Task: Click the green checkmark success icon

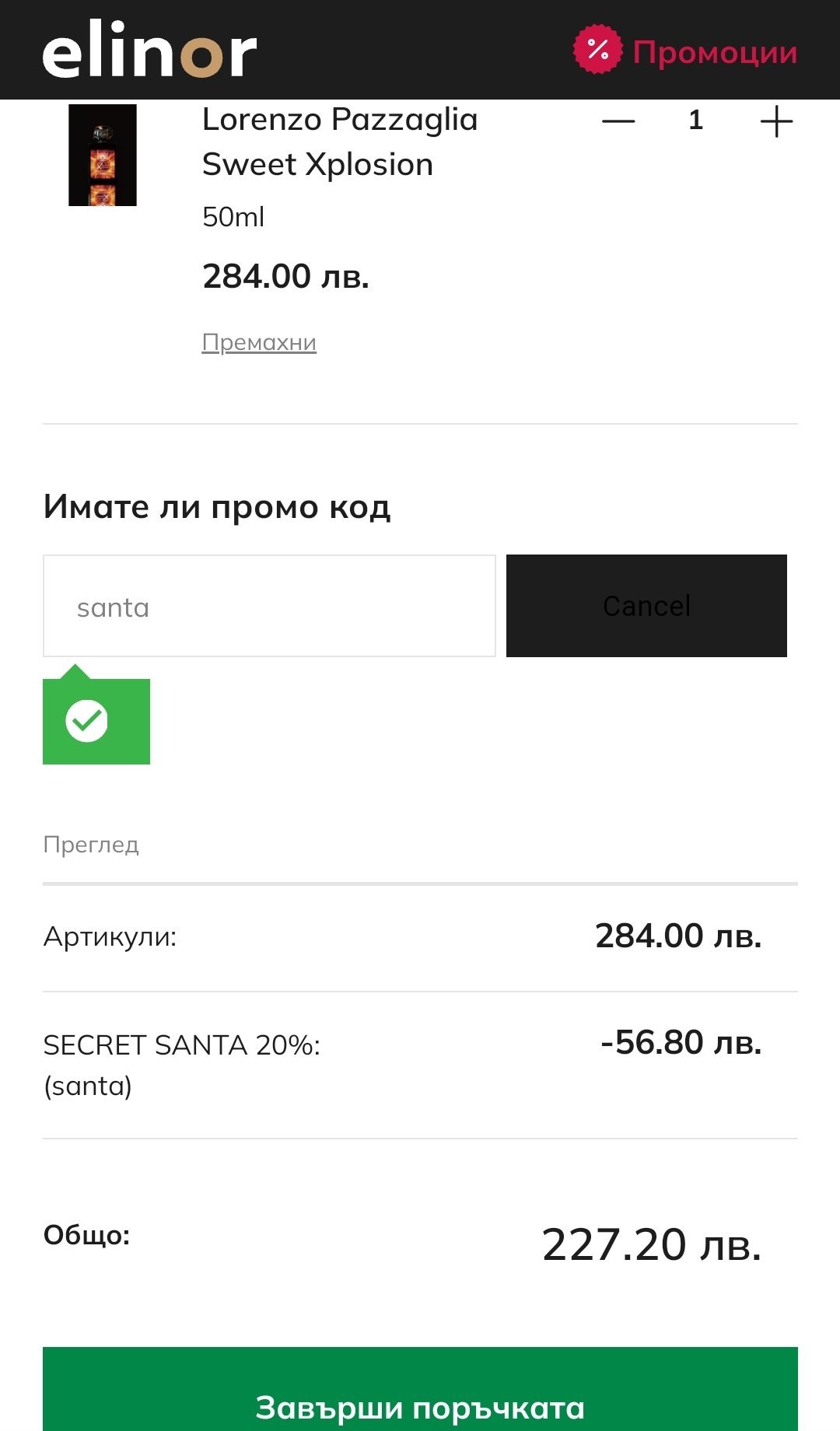Action: [86, 721]
